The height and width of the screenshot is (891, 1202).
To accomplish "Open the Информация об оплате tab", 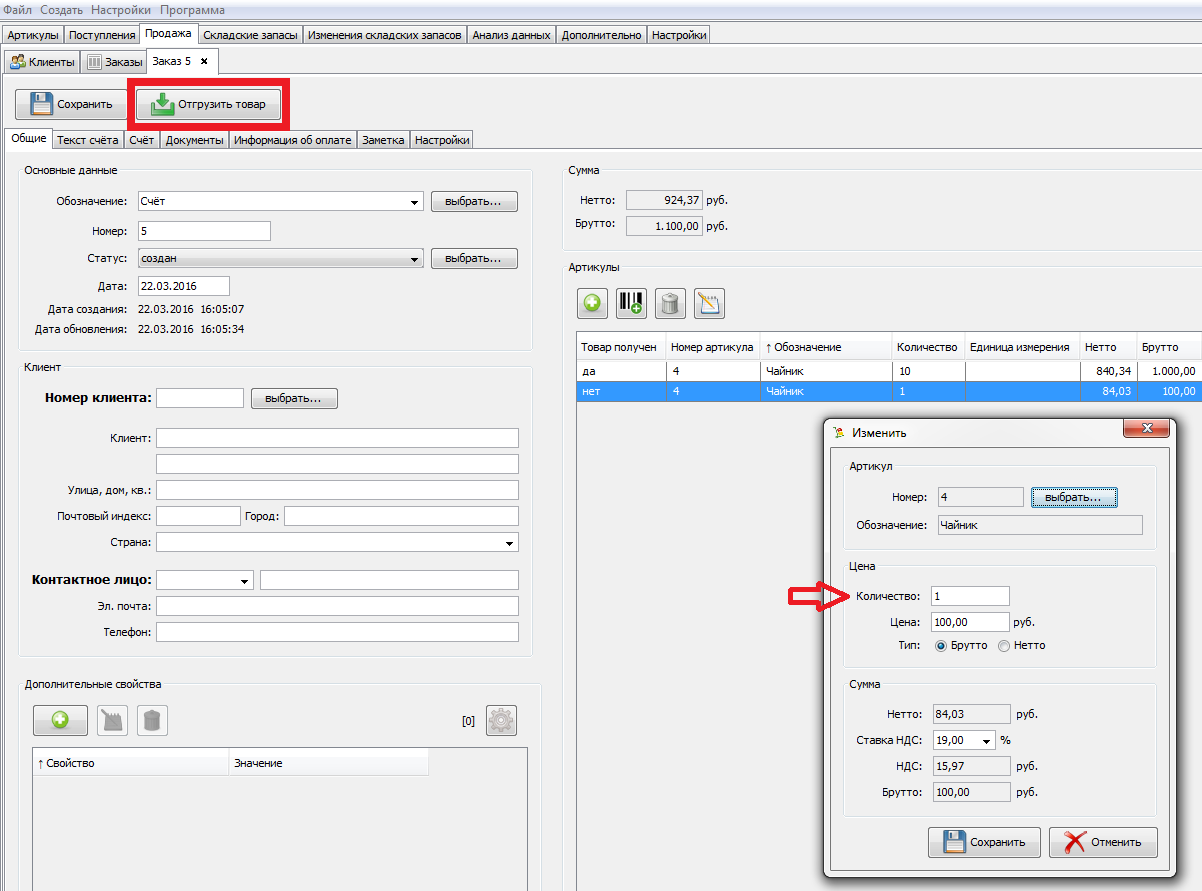I will click(x=292, y=141).
